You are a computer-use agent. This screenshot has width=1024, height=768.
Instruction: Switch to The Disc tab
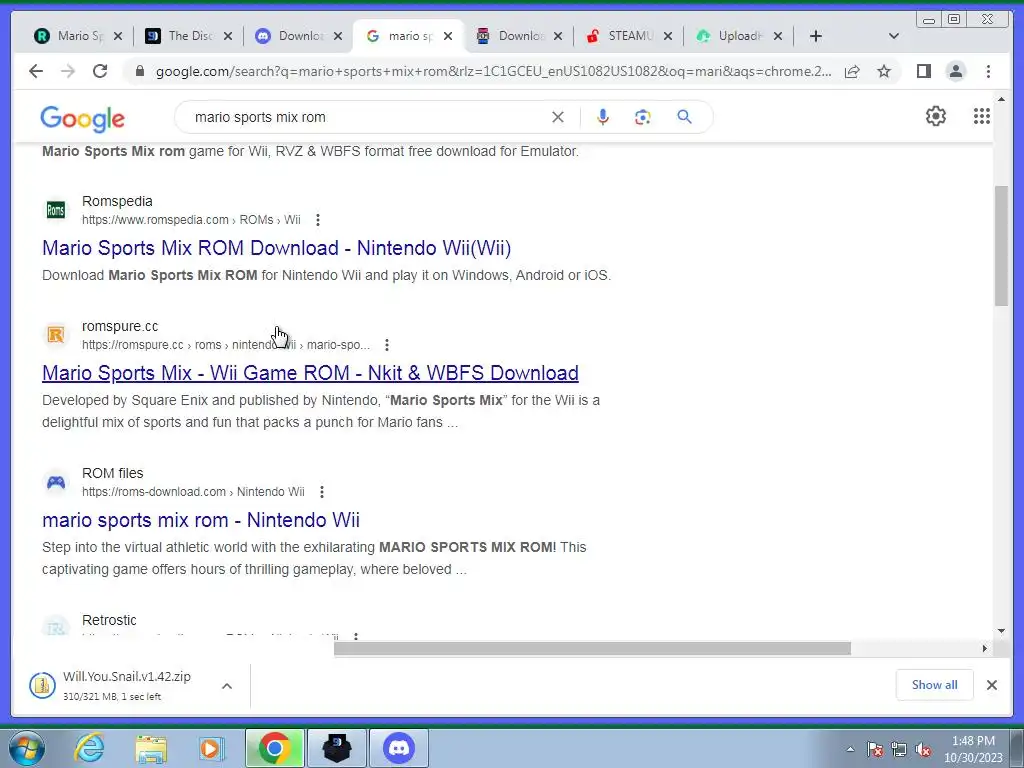click(x=190, y=36)
